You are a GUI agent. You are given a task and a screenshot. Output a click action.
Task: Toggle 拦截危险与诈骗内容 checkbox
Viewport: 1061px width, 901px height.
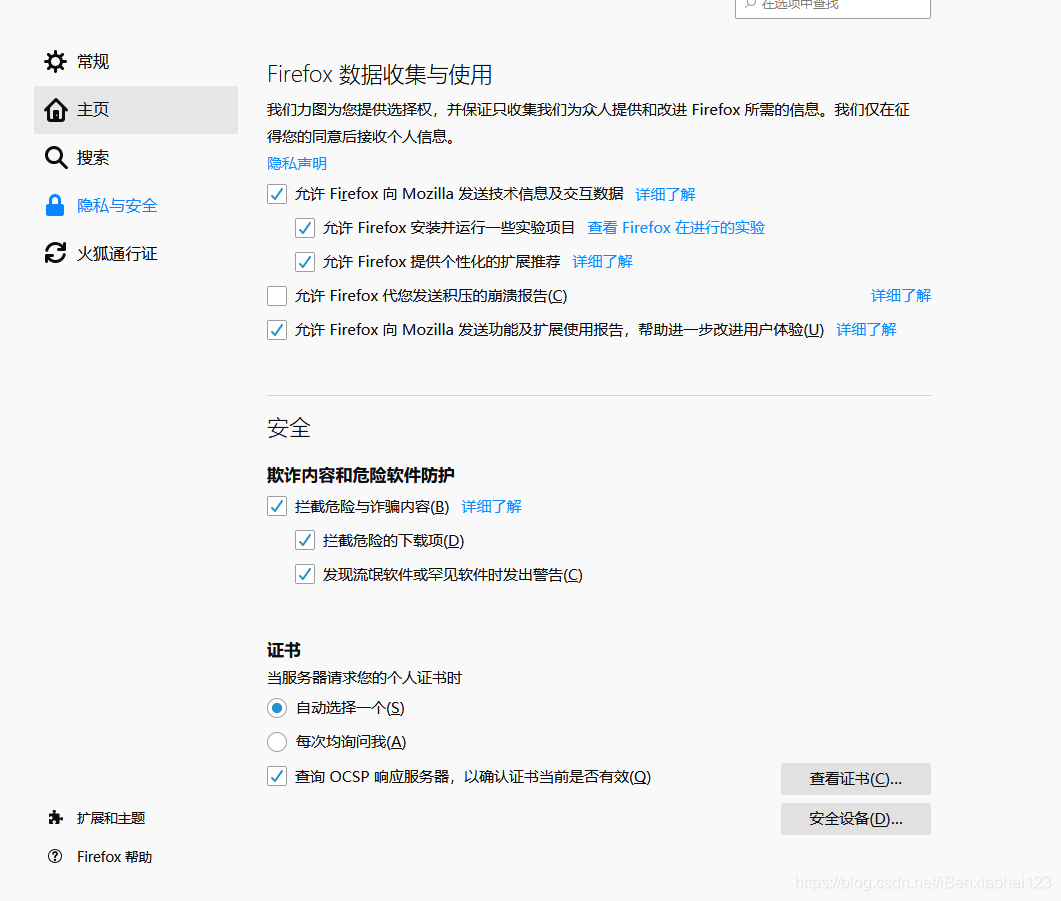pyautogui.click(x=277, y=506)
